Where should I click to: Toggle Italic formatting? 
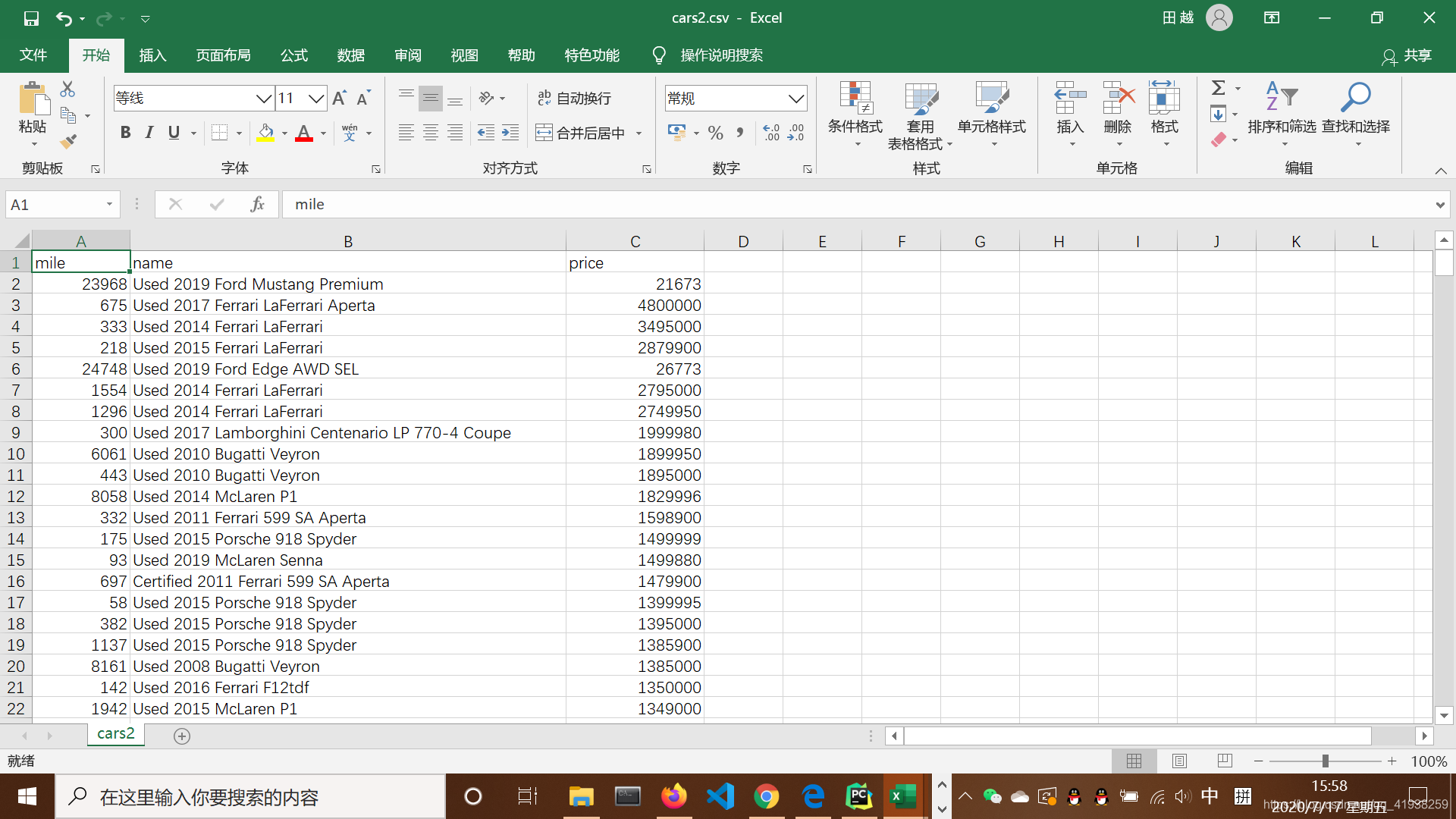tap(149, 133)
